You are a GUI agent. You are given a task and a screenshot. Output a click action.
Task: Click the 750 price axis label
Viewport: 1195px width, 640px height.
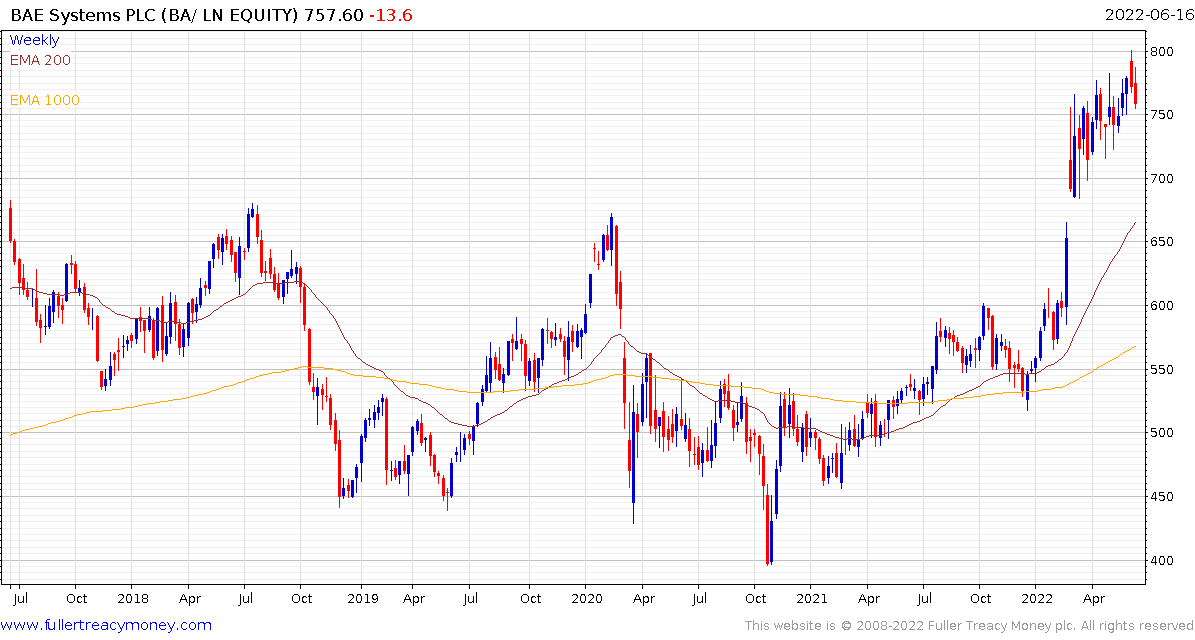(x=1163, y=115)
